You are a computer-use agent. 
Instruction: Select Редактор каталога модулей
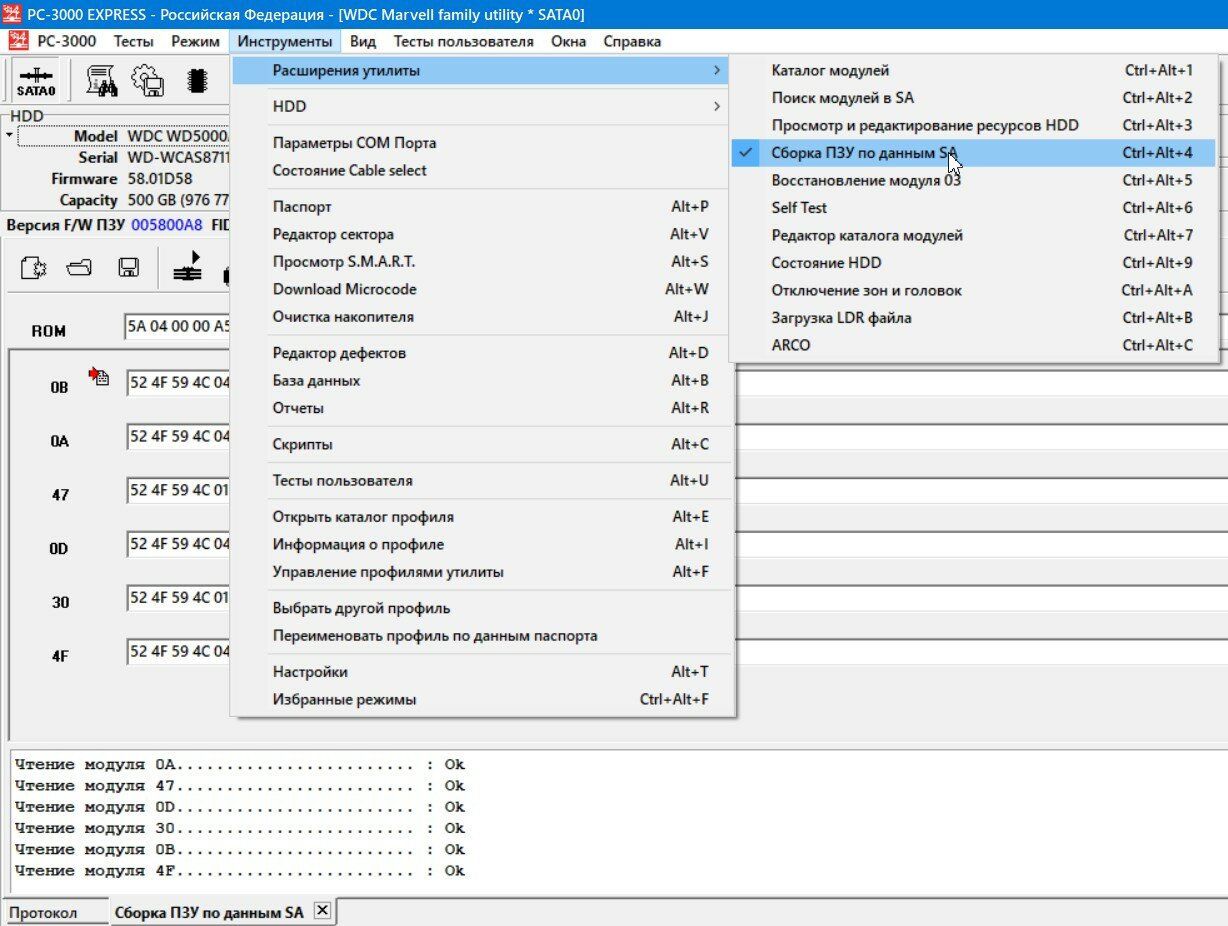click(973, 235)
